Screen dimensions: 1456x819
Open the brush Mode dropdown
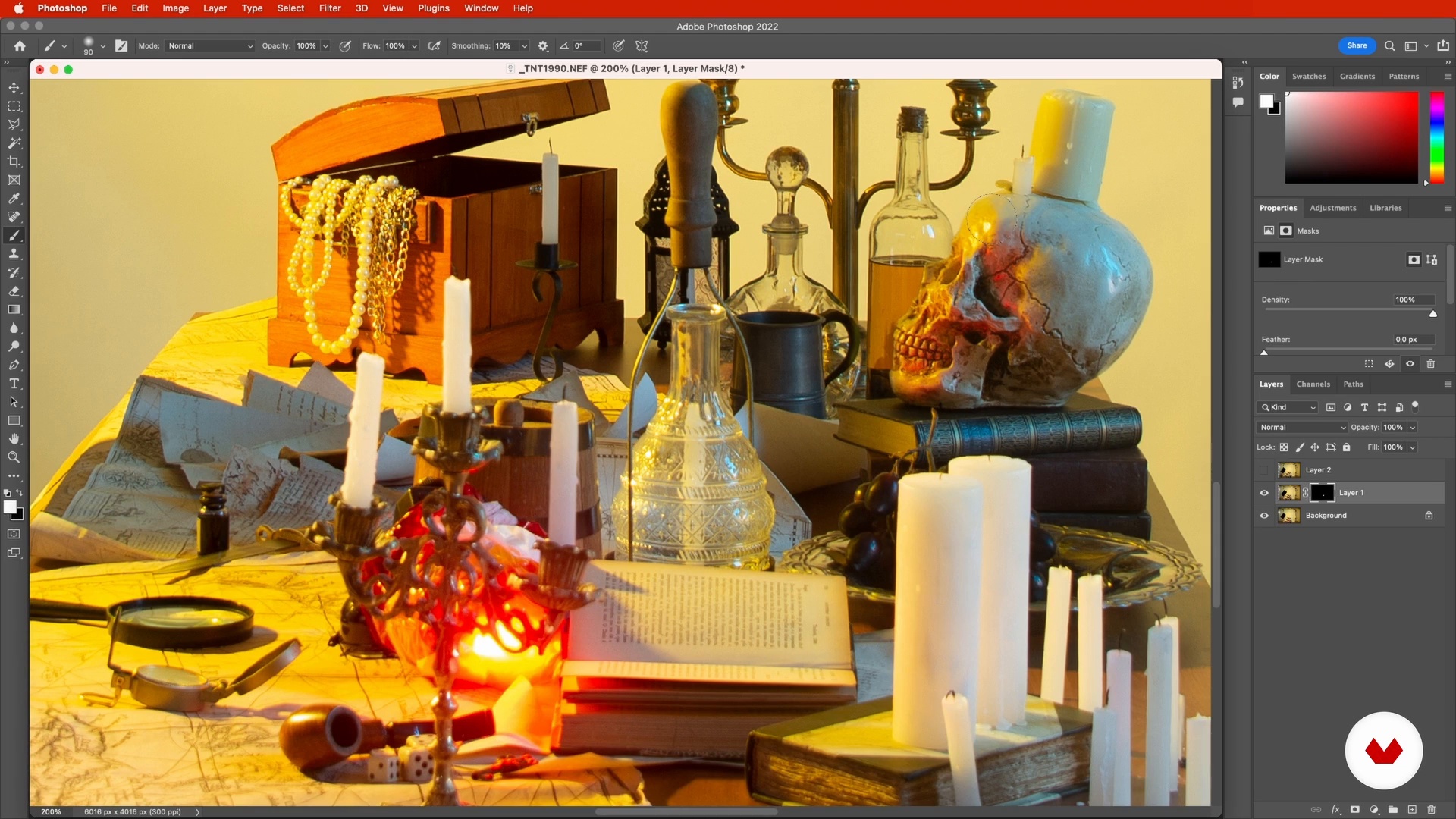point(210,46)
